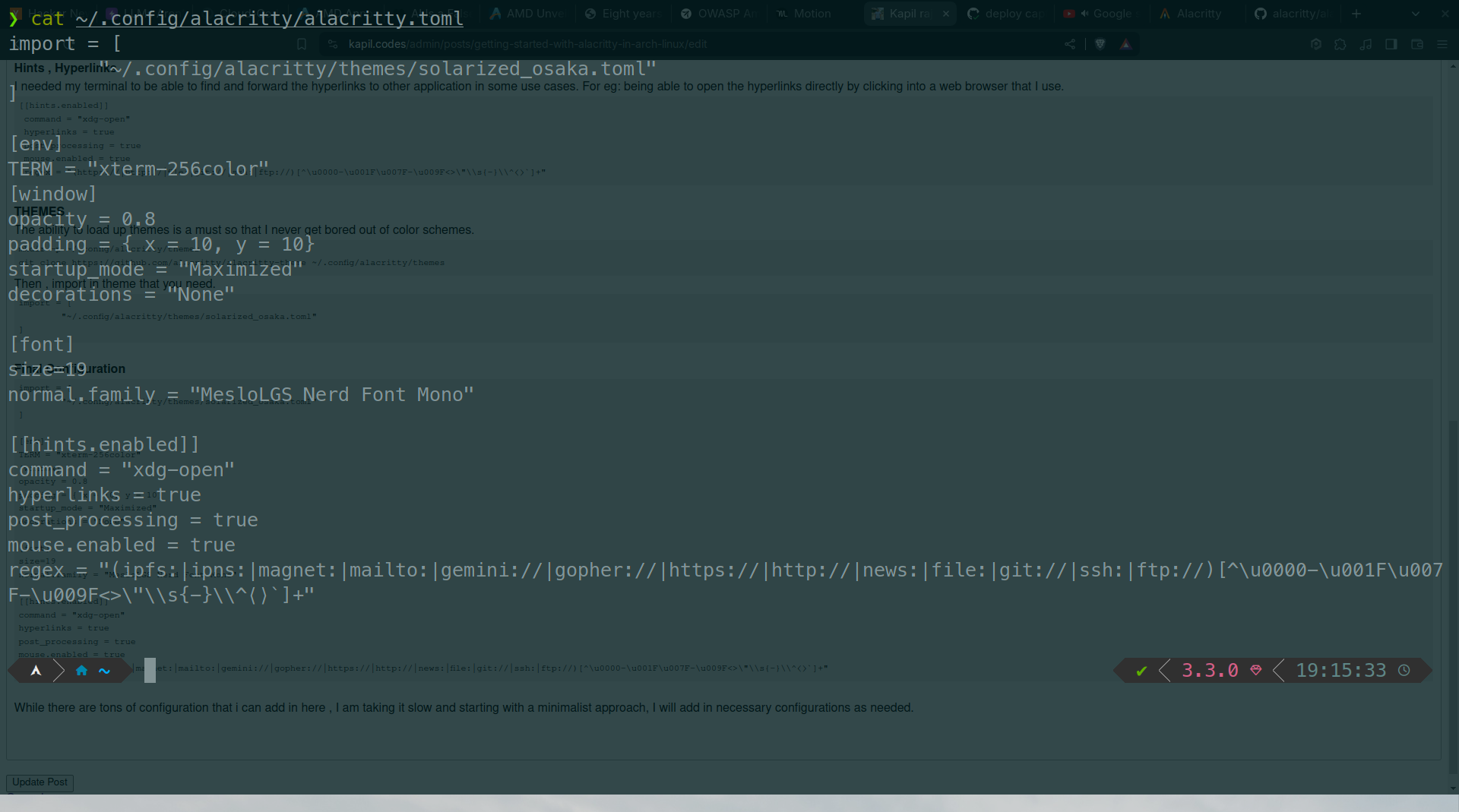Click the bookmark icon beside the address bar

302,44
